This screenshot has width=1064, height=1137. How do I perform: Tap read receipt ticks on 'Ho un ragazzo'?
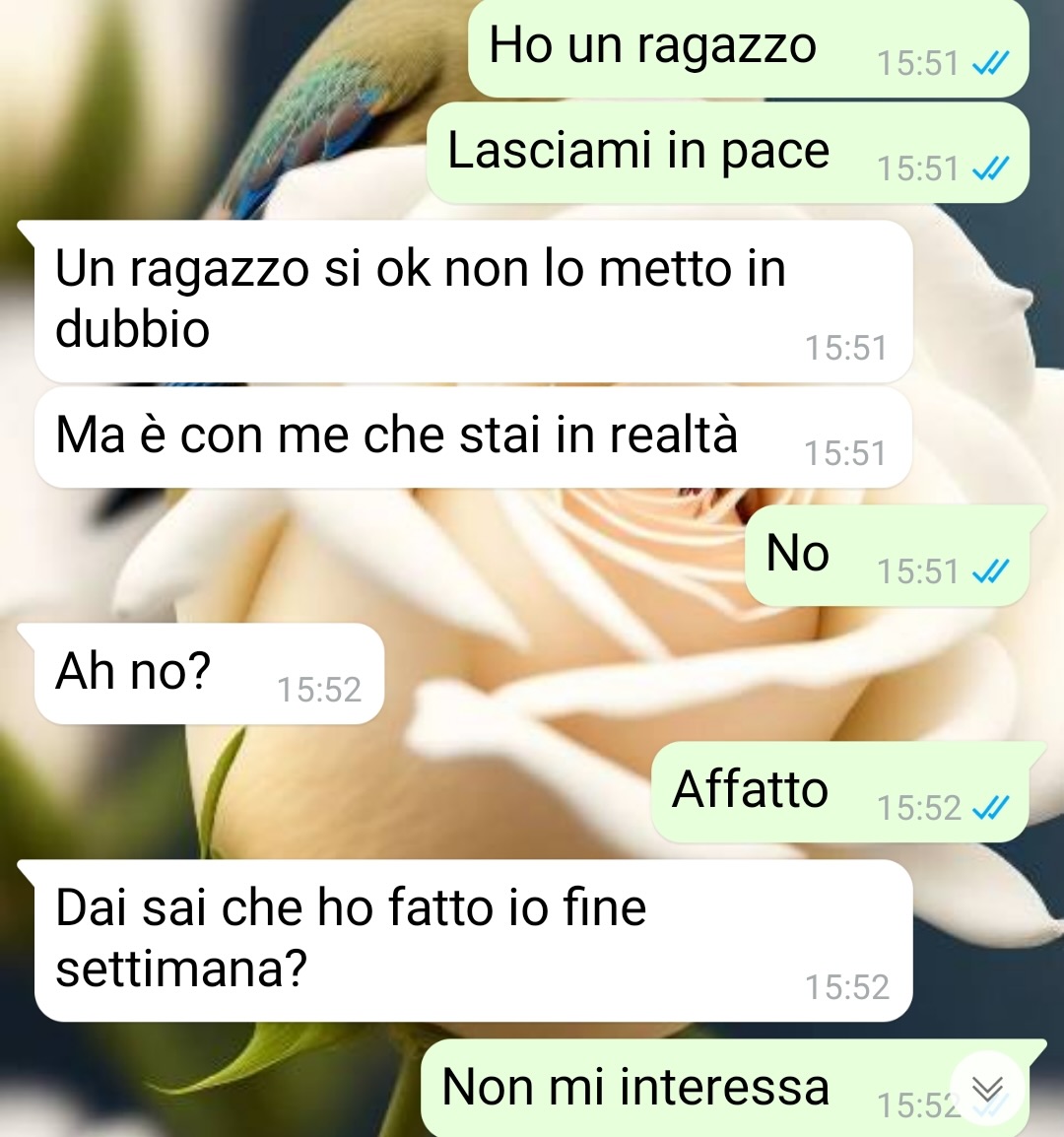991,64
